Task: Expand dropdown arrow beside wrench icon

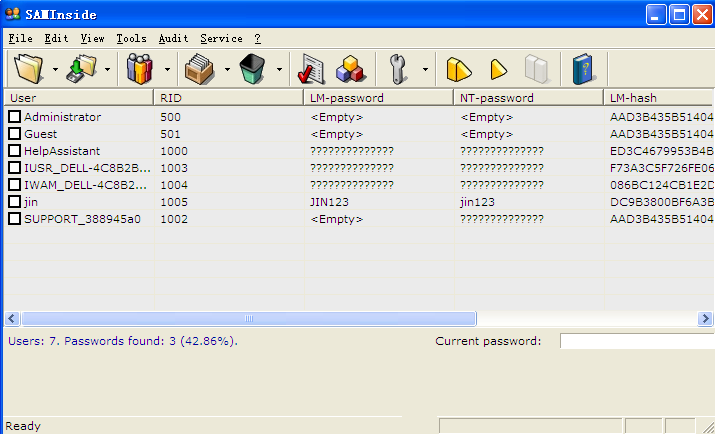Action: tap(425, 69)
